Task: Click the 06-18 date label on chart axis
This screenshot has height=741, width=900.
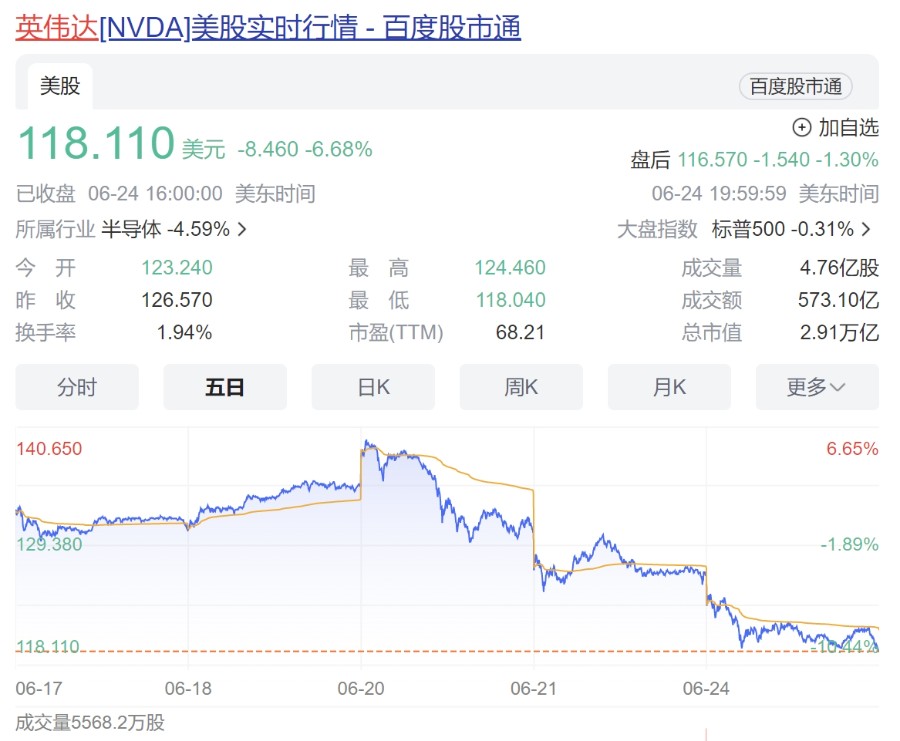Action: (188, 688)
